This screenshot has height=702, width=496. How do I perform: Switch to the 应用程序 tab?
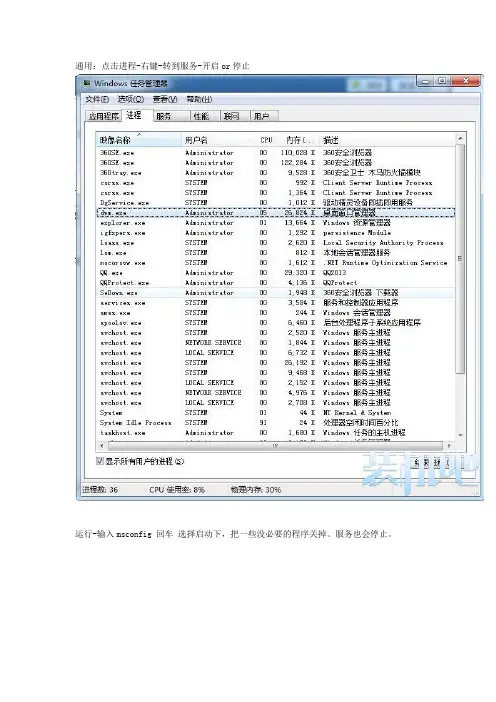pyautogui.click(x=103, y=116)
